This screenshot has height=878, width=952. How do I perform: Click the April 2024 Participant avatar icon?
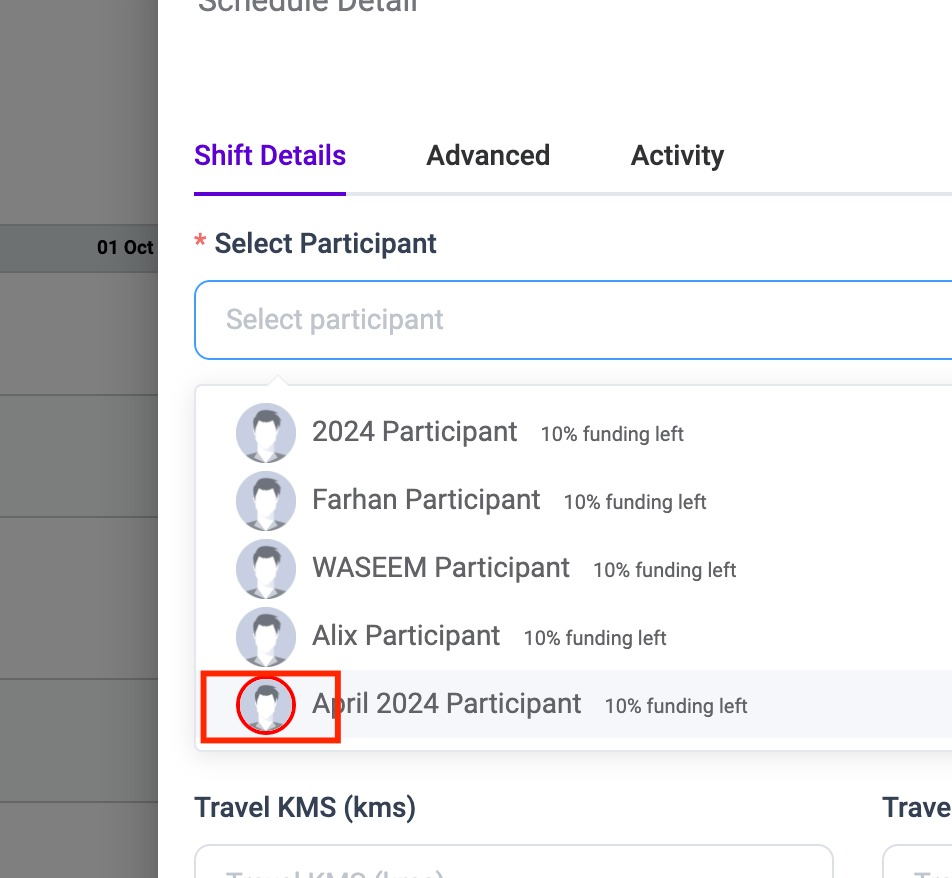coord(265,705)
